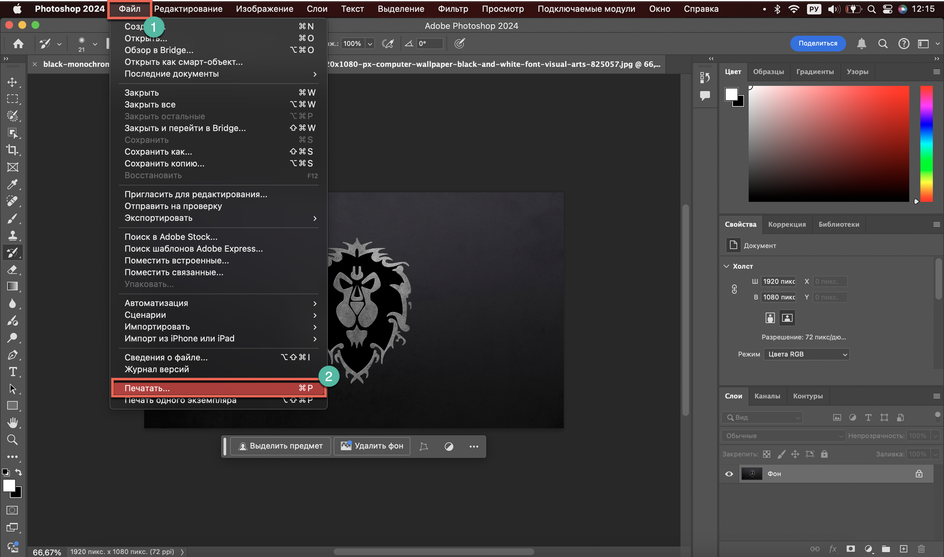The width and height of the screenshot is (944, 557).
Task: Open the help question mark icon
Action: tap(904, 43)
